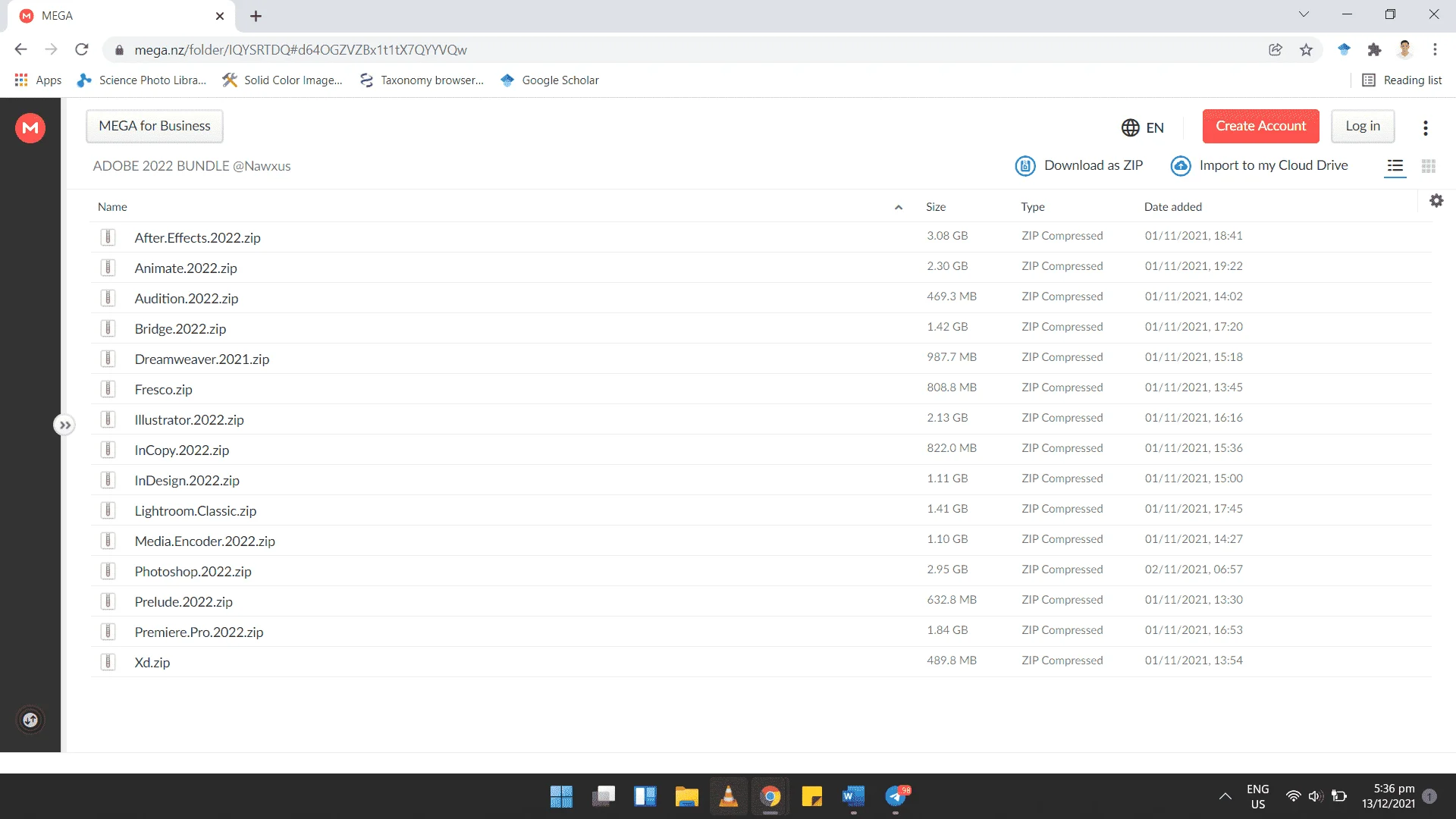Image resolution: width=1456 pixels, height=819 pixels.
Task: Click the Dreamweaver.2021.zip file icon
Action: pos(108,359)
